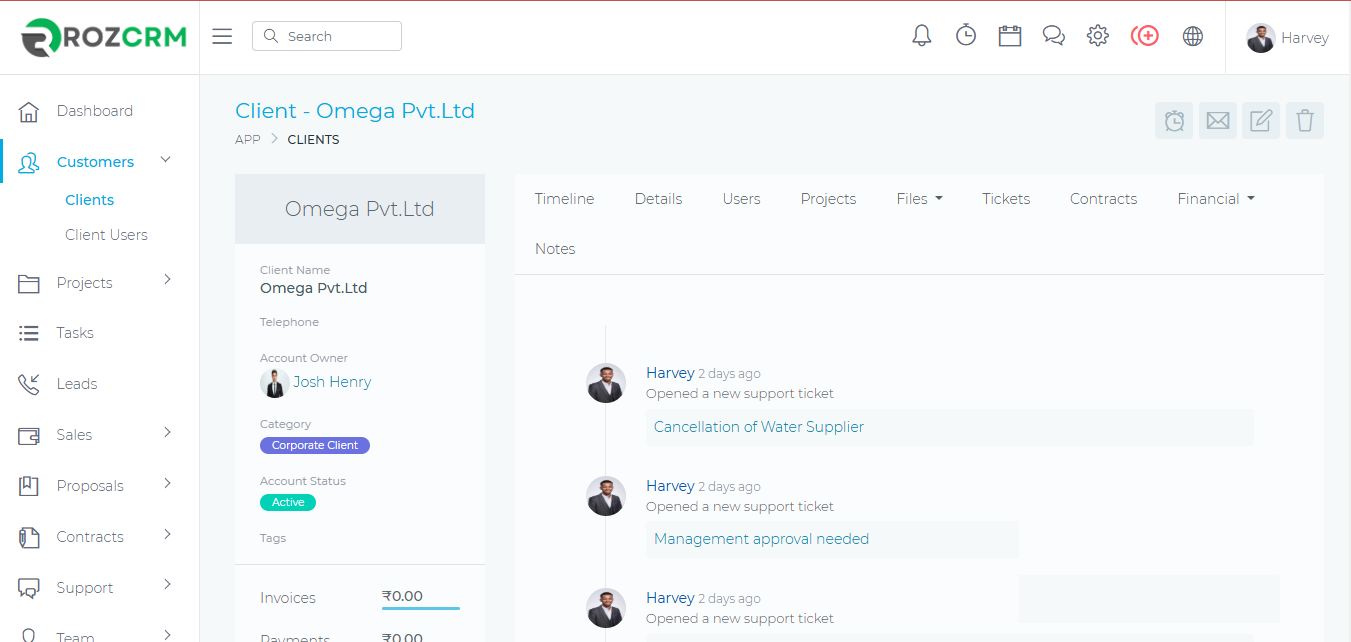
Task: Open the chat messages icon
Action: point(1054,36)
